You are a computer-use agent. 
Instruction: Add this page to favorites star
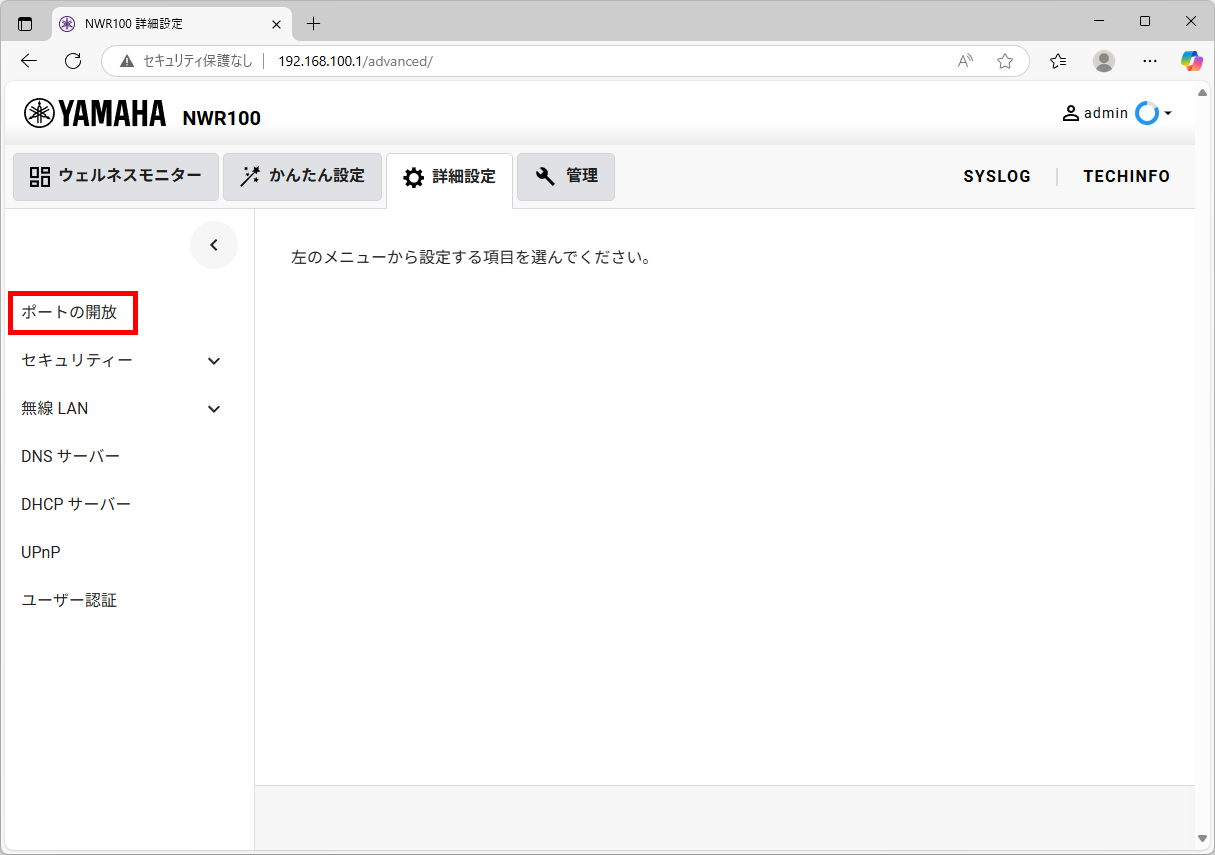(x=1005, y=61)
